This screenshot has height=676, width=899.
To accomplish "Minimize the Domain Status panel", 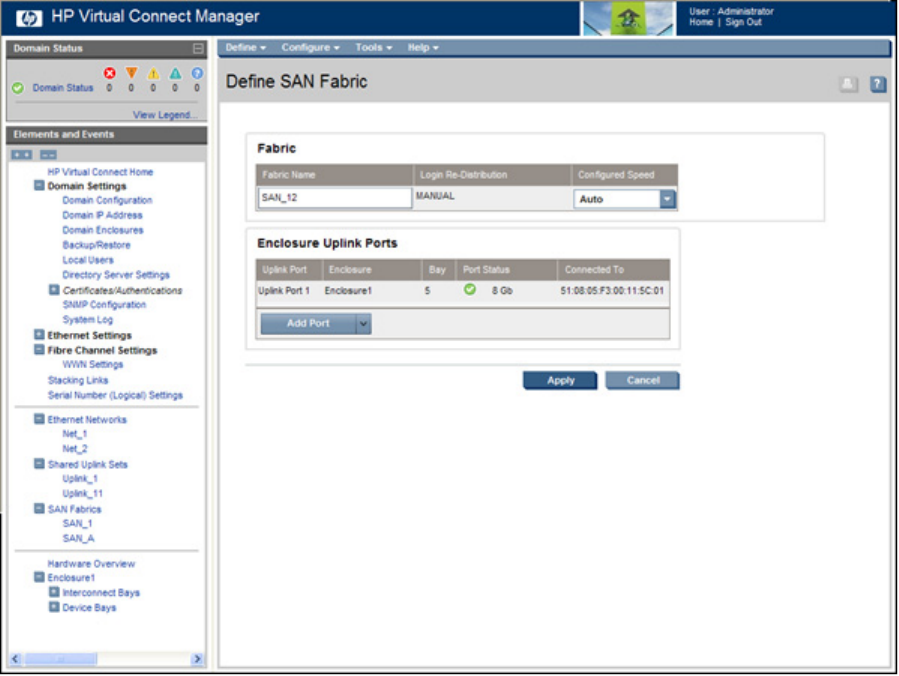I will pyautogui.click(x=198, y=49).
